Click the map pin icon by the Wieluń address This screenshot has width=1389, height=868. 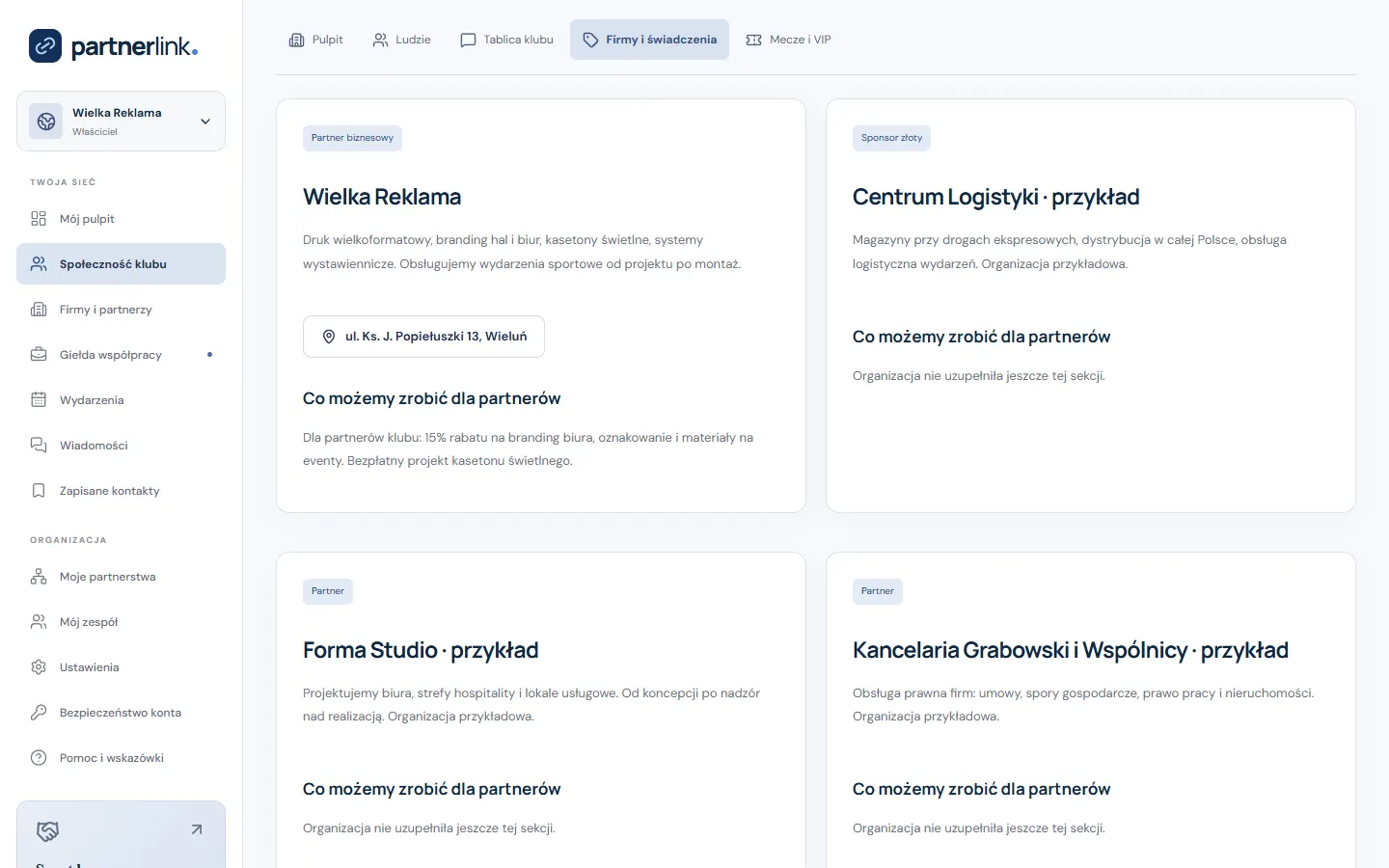[329, 337]
